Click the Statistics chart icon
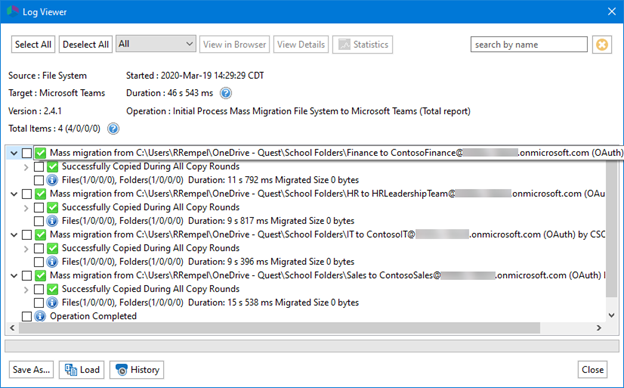 (x=344, y=45)
